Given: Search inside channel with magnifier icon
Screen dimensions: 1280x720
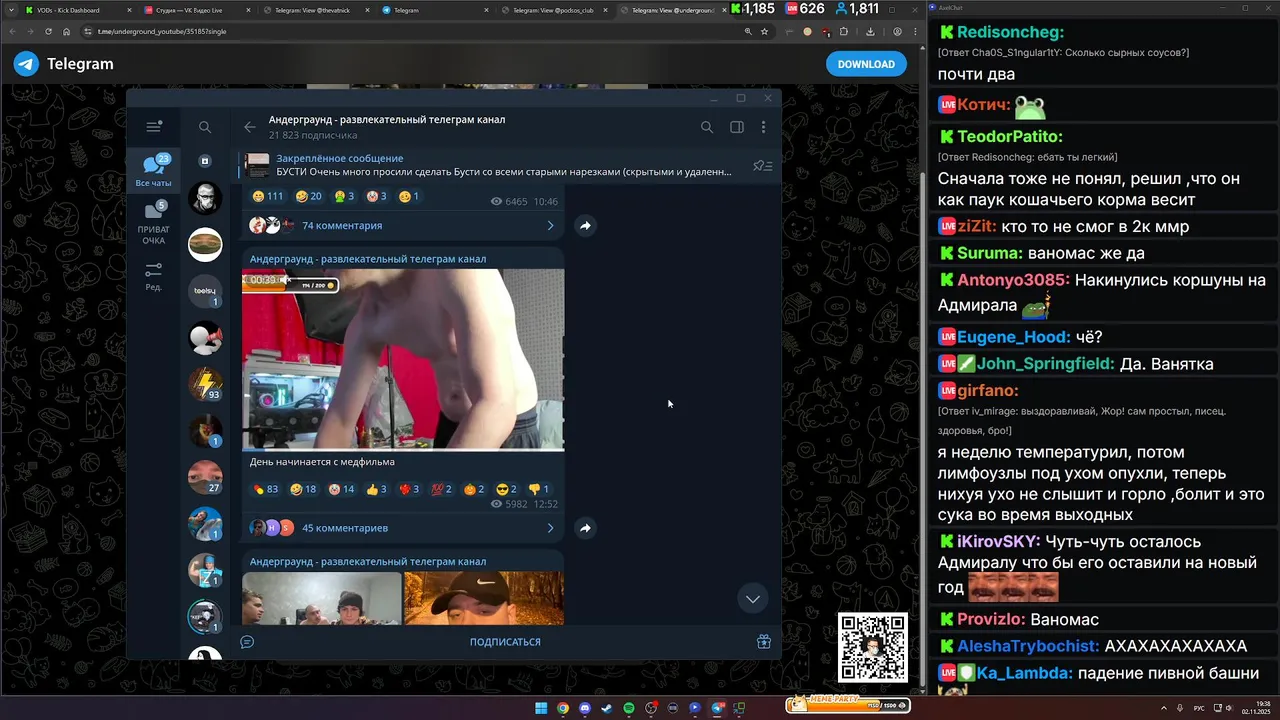Looking at the screenshot, I should 707,127.
